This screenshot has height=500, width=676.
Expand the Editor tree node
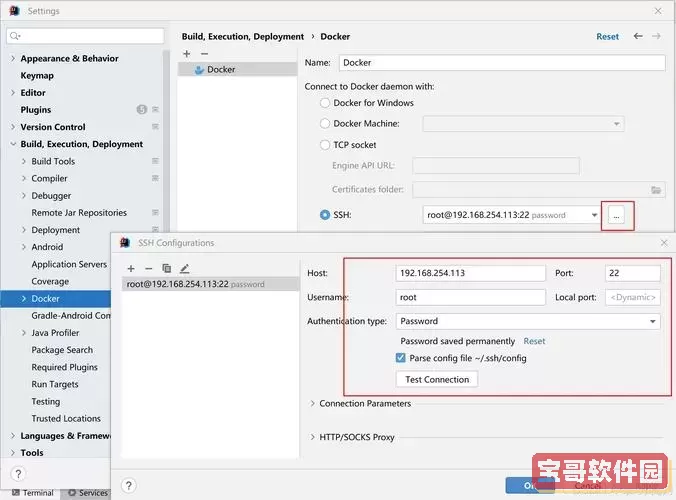point(13,93)
